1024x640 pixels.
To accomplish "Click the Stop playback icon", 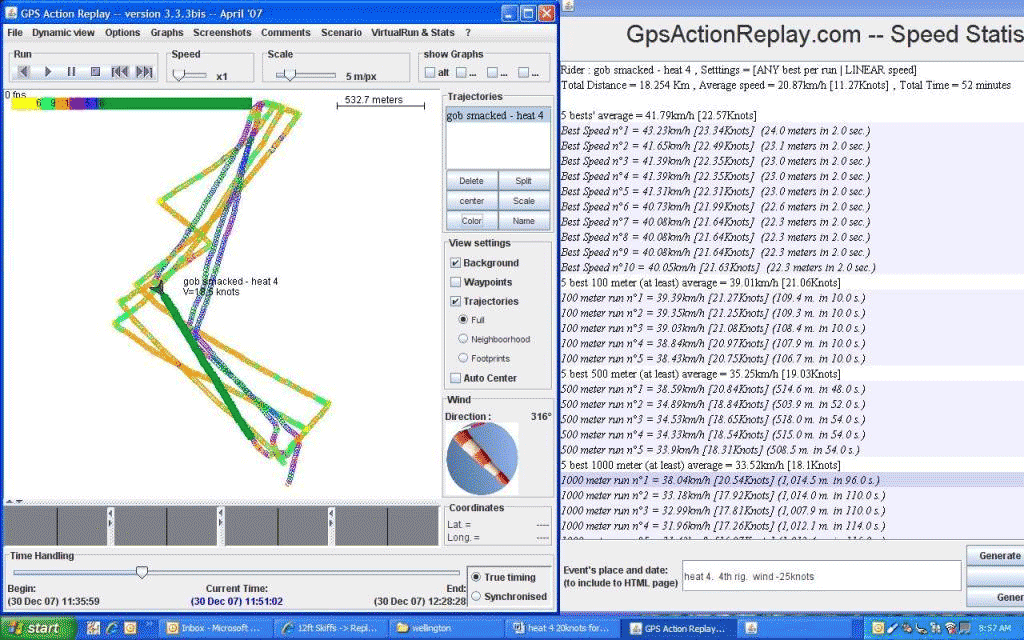I will click(95, 72).
